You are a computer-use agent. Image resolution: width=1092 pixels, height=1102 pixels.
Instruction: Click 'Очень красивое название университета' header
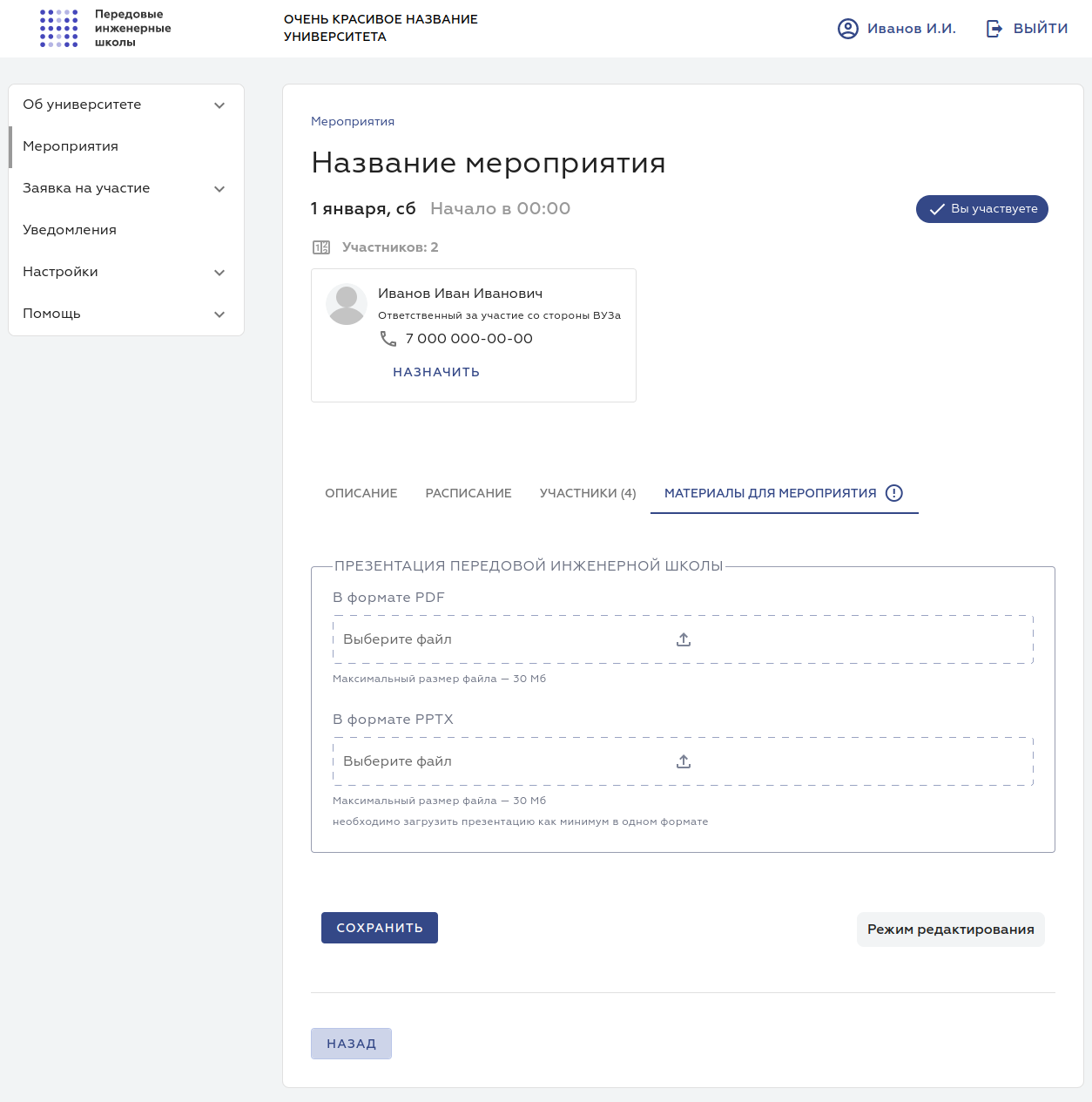pyautogui.click(x=381, y=28)
